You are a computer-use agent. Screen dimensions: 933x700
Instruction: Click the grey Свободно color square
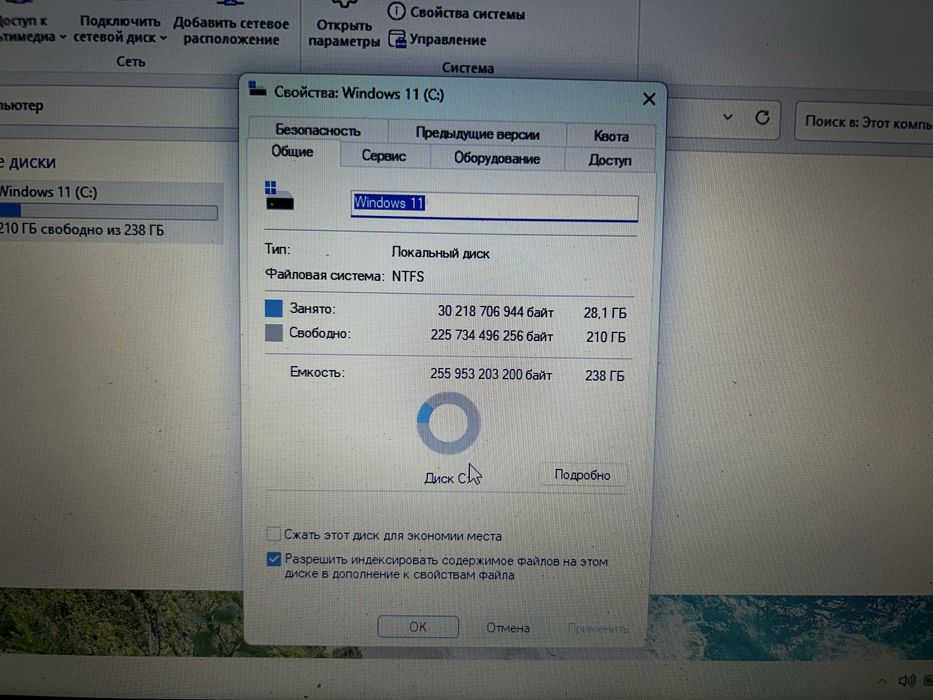tap(273, 333)
